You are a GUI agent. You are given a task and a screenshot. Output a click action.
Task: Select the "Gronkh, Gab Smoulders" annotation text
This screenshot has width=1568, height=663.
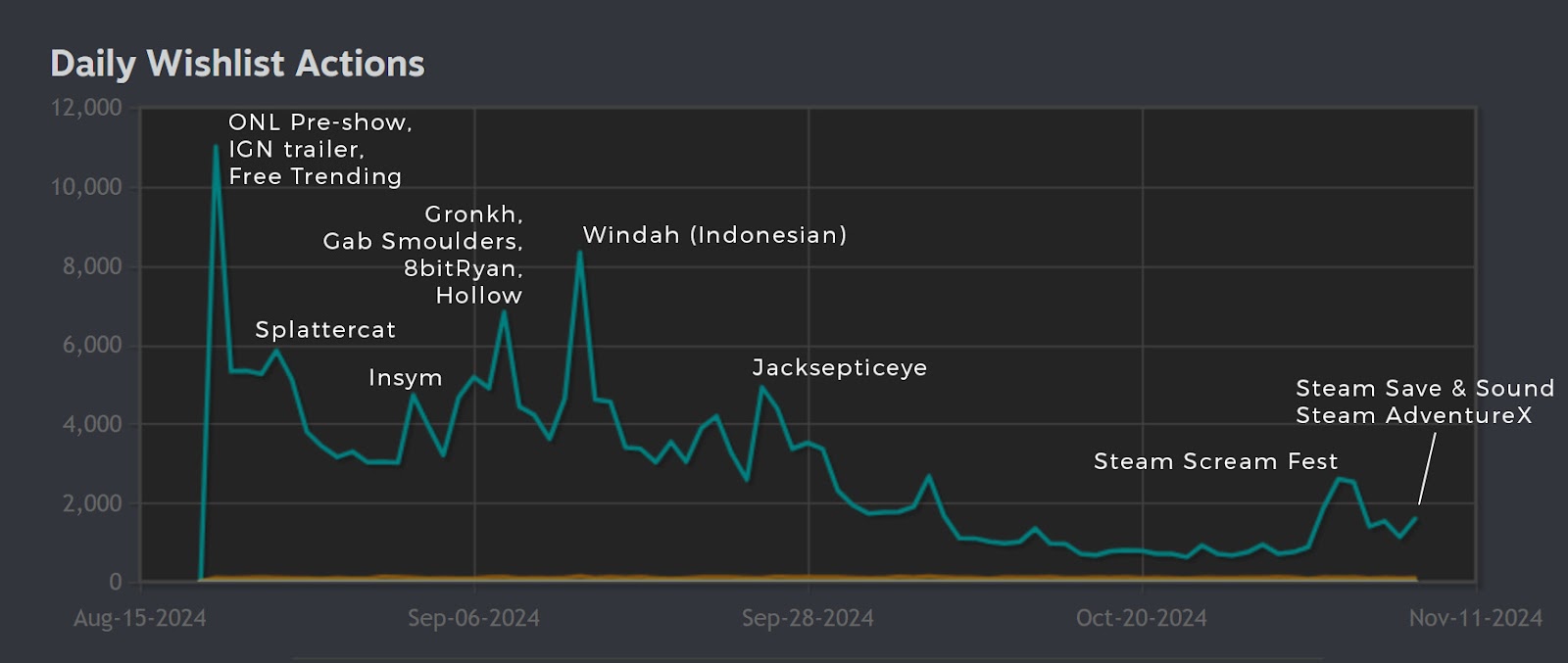click(423, 227)
